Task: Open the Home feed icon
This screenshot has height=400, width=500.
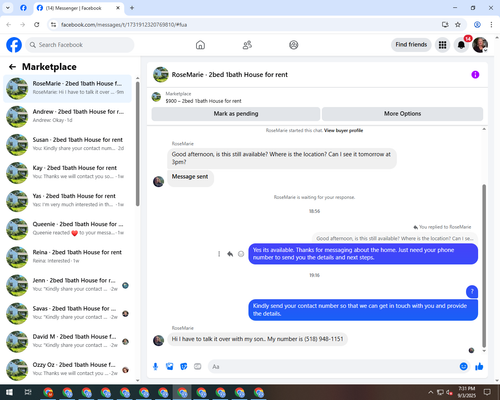Action: pos(200,45)
